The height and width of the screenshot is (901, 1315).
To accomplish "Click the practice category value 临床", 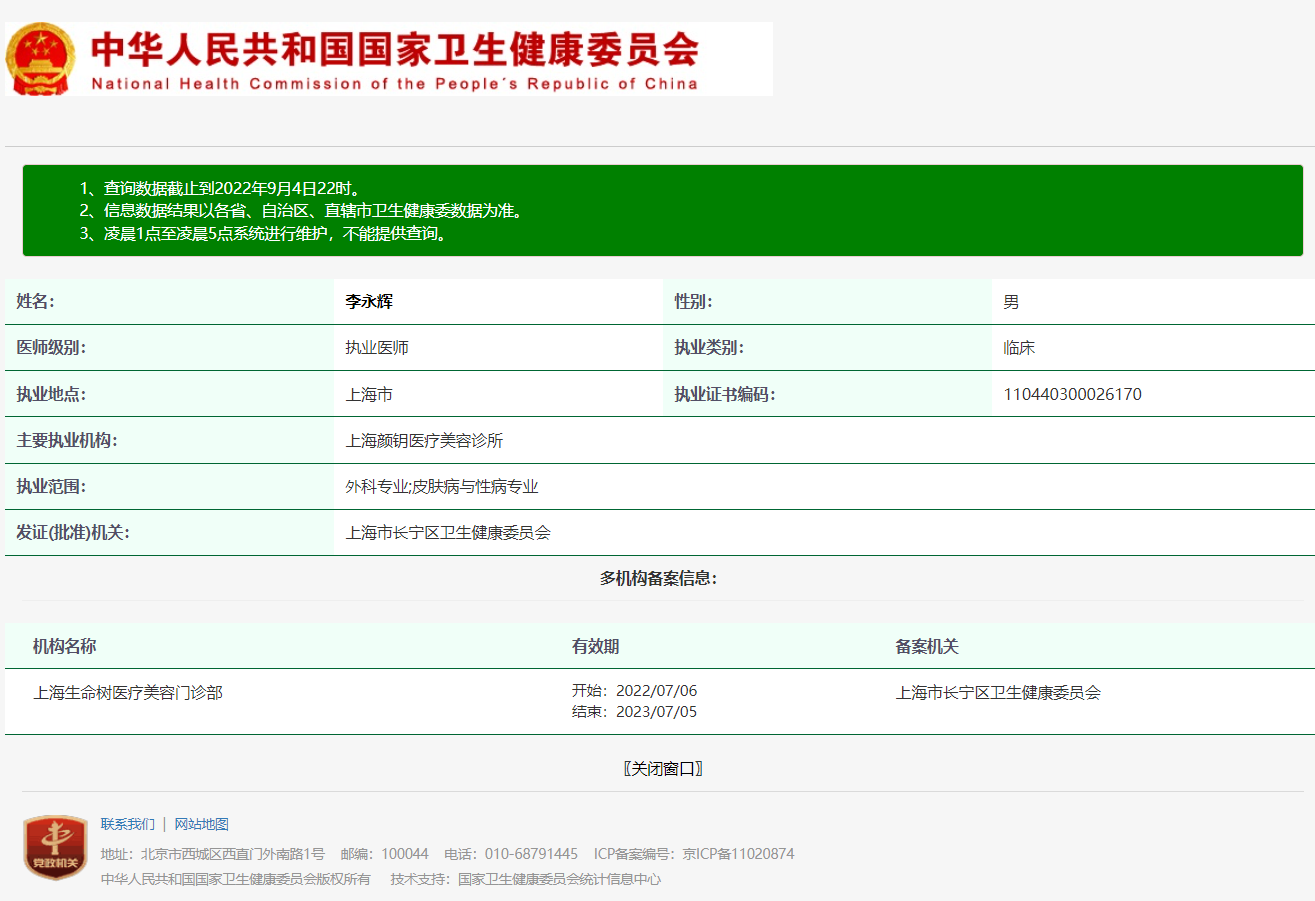I will [1019, 348].
